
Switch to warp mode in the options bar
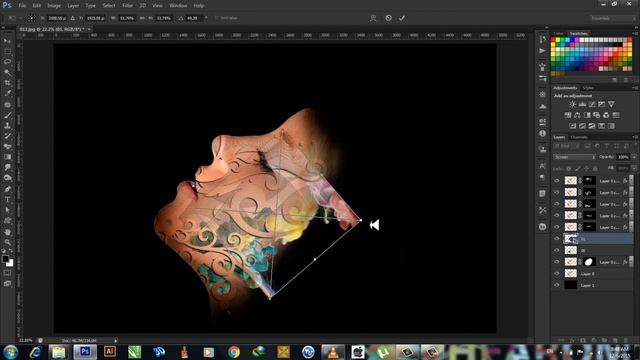pos(373,18)
